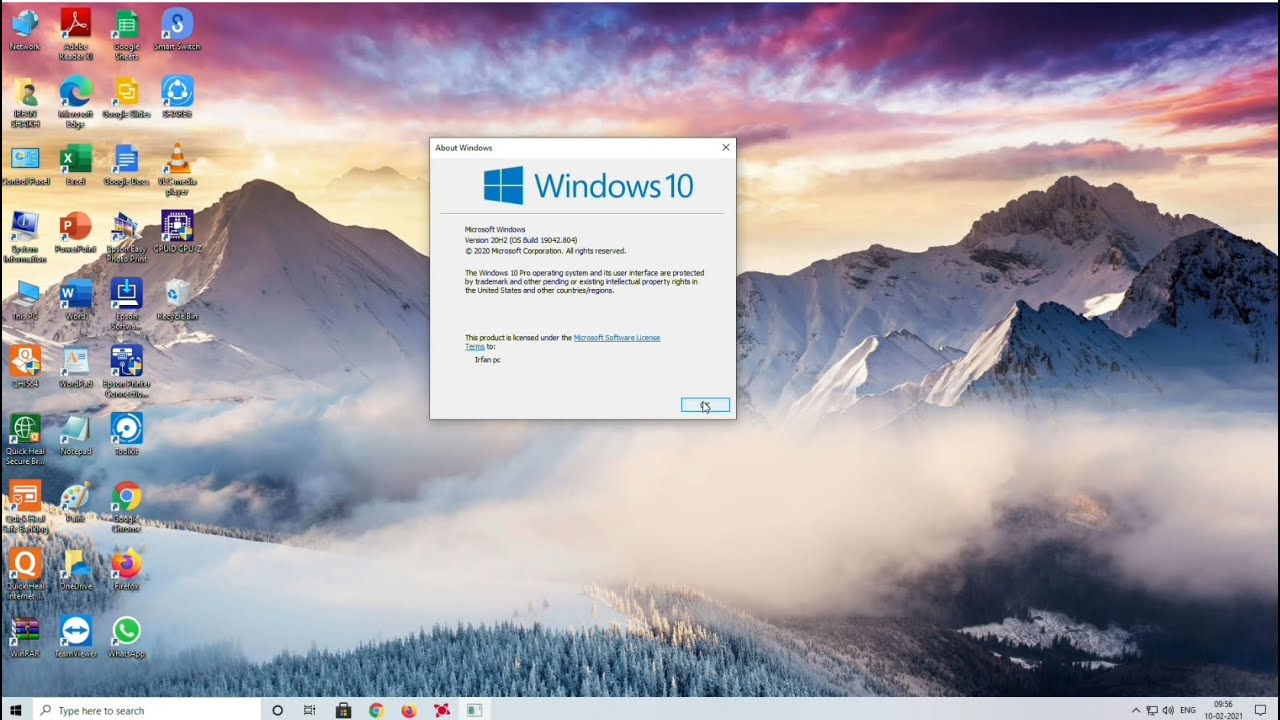The height and width of the screenshot is (720, 1280).
Task: Open Google Docs desktop shortcut
Action: click(126, 165)
